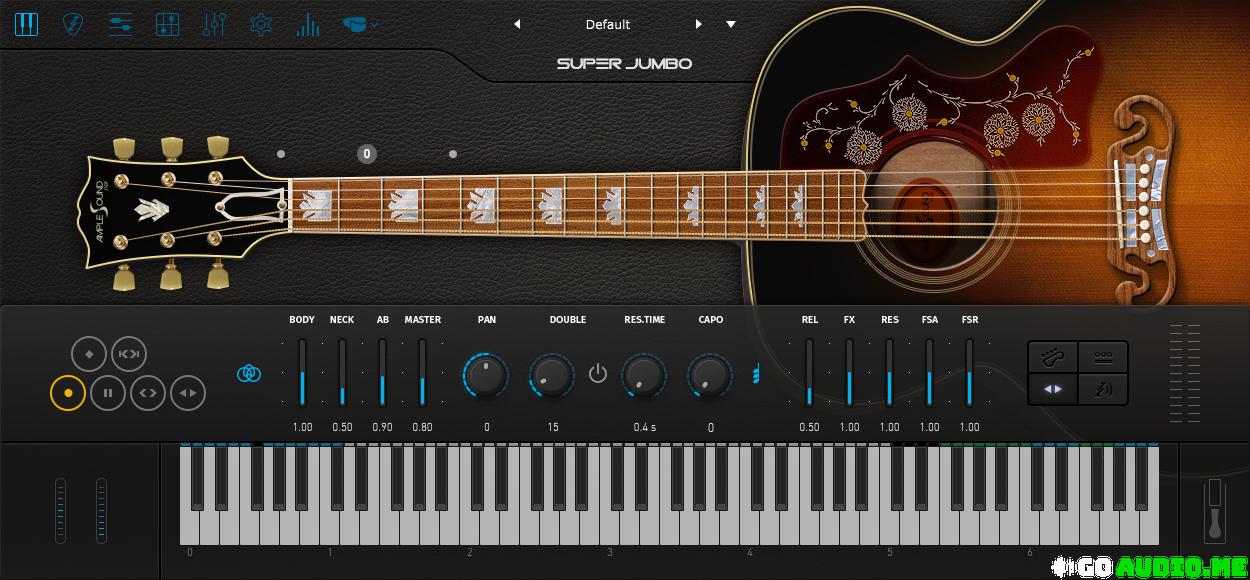Click the resonance time value 0.4 s
Viewport: 1250px width, 580px height.
645,427
